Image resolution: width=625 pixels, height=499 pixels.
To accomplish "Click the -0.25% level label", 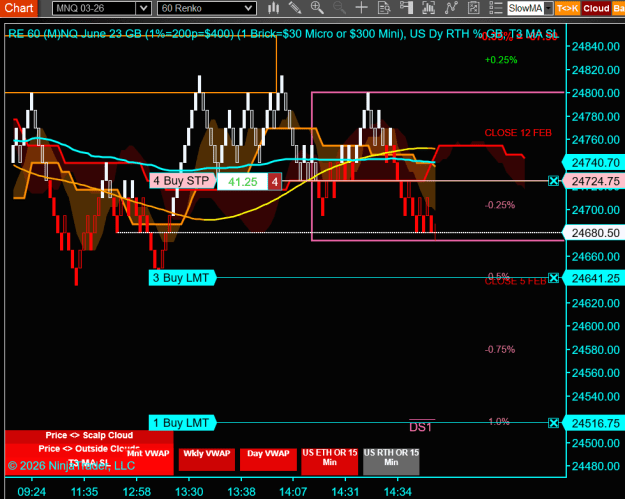I will click(500, 205).
